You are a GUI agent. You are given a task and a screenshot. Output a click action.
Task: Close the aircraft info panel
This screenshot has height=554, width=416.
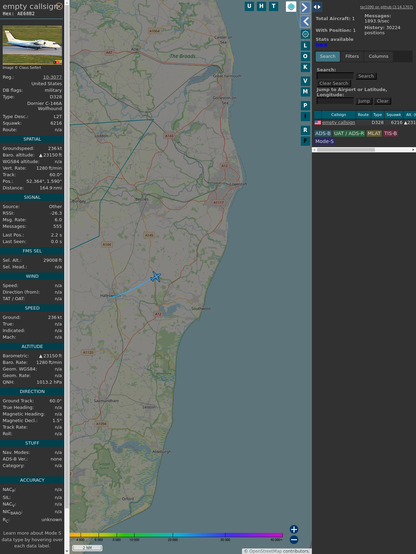(59, 6)
